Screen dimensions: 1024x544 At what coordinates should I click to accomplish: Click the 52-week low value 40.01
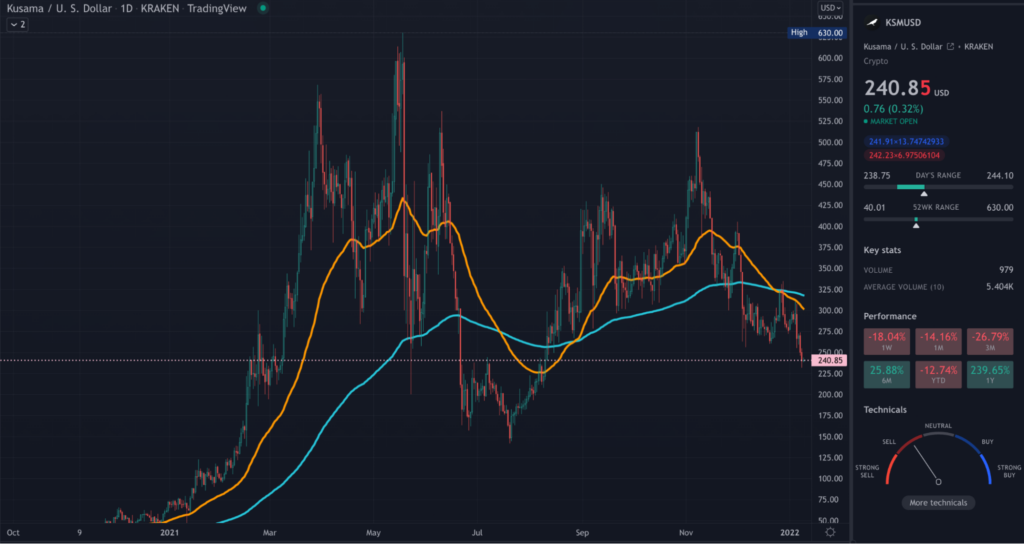pyautogui.click(x=874, y=208)
